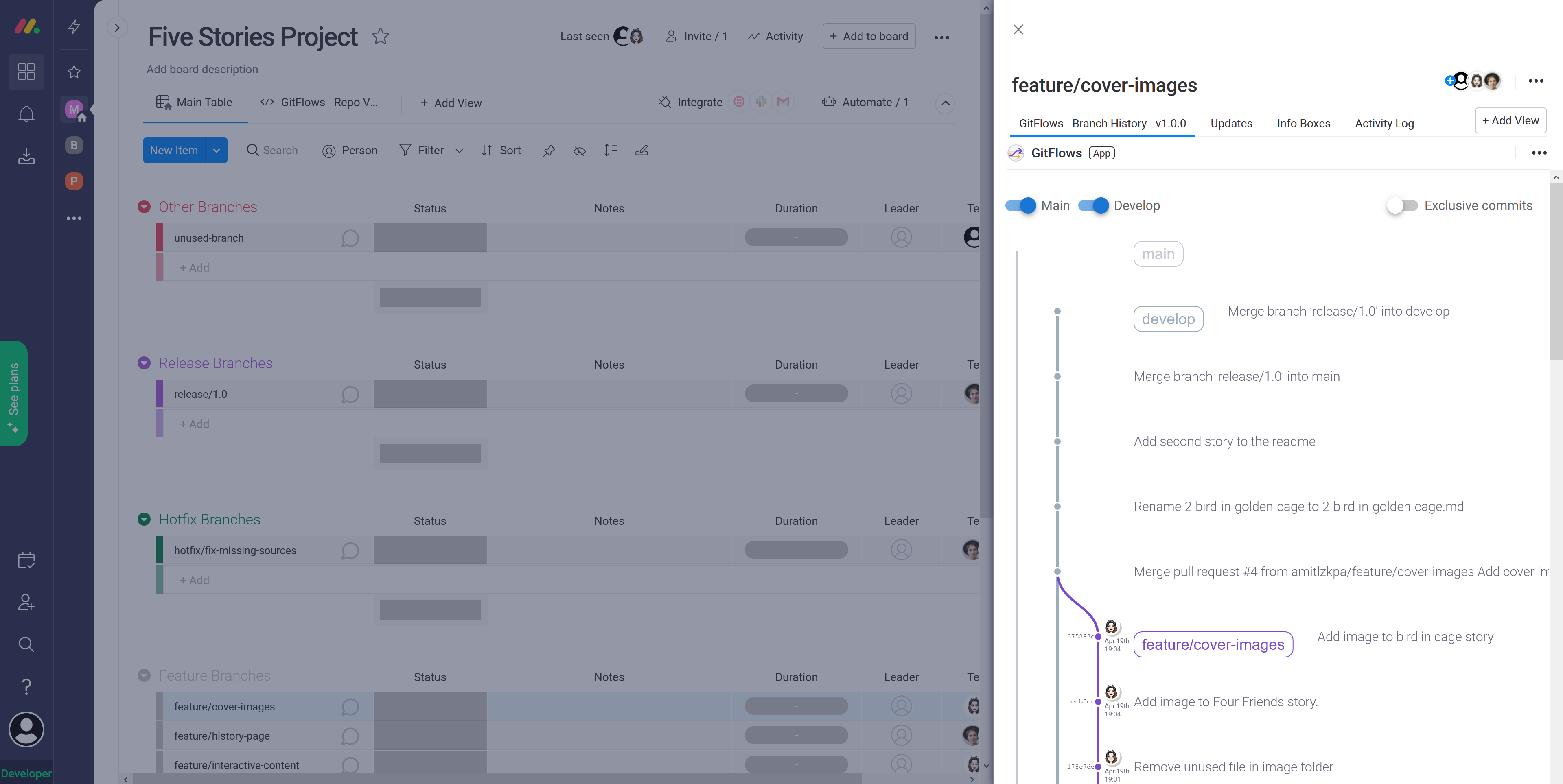
Task: Open the notifications bell icon
Action: coord(26,114)
